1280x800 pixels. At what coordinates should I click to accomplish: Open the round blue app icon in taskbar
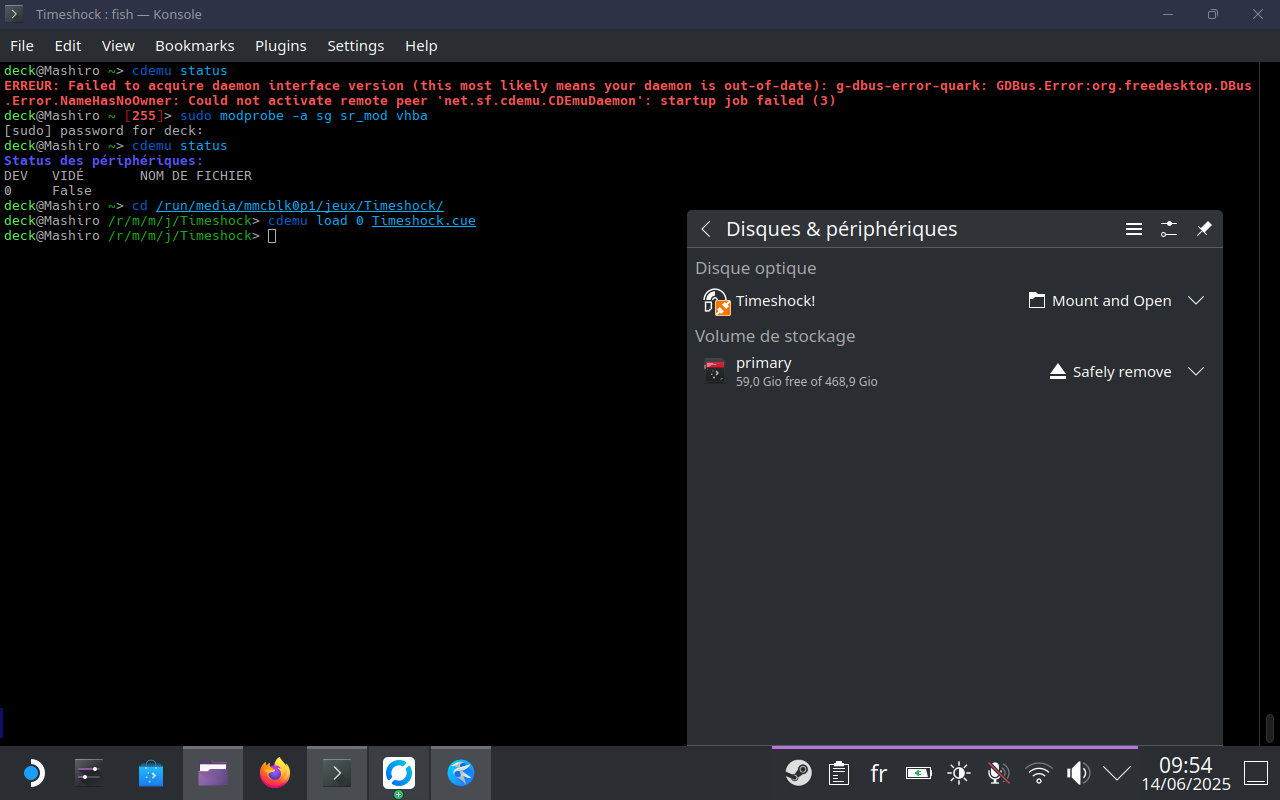pyautogui.click(x=461, y=773)
